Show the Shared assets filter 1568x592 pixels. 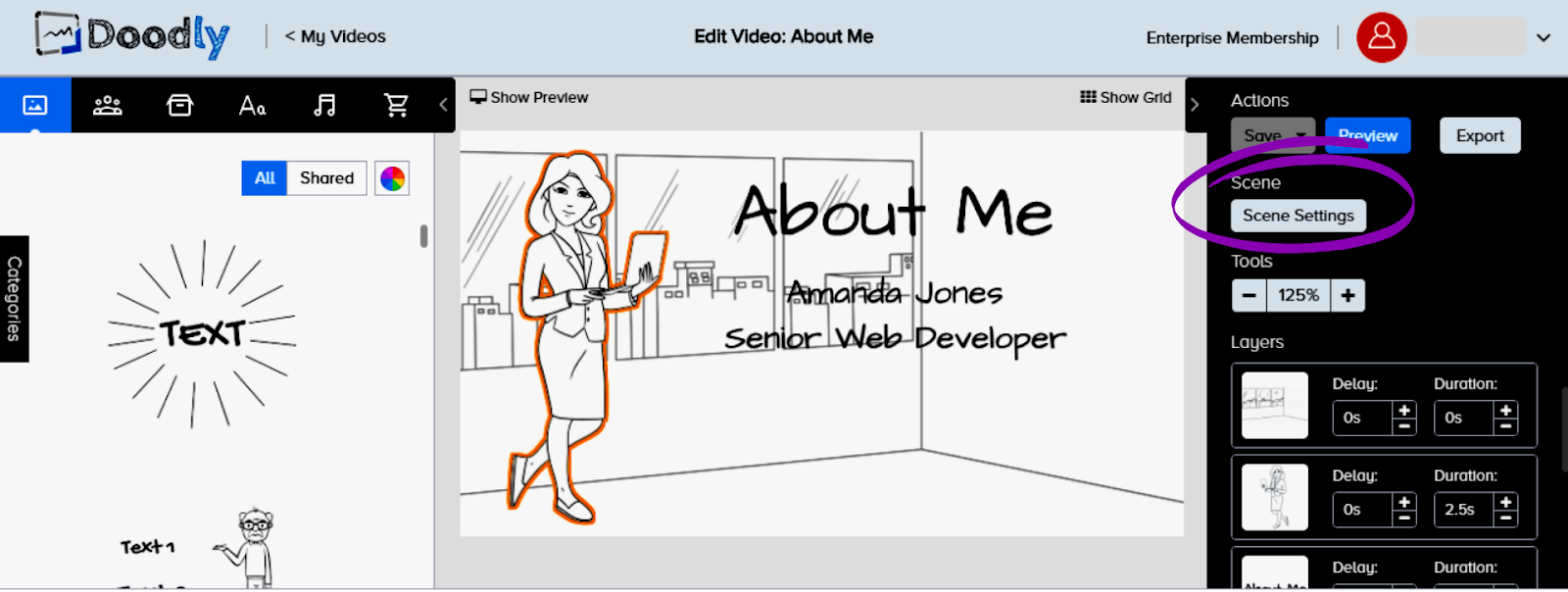coord(326,178)
